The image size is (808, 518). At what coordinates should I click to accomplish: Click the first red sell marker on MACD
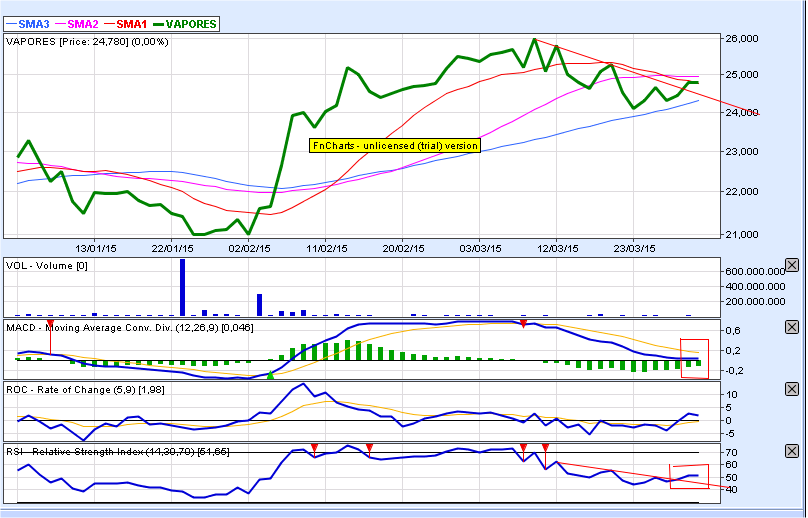pos(50,324)
